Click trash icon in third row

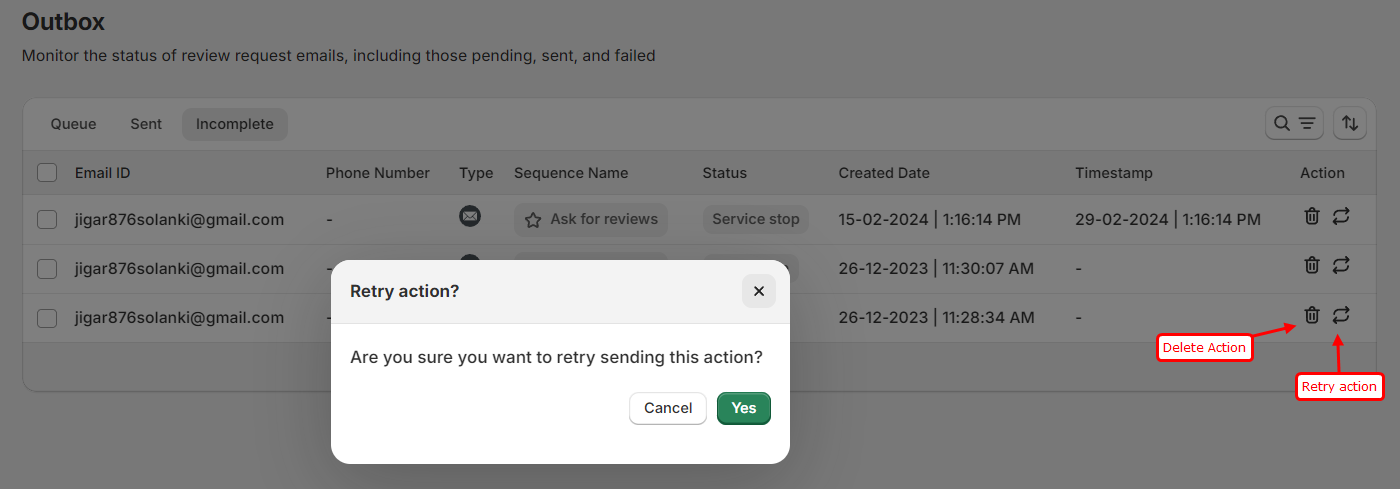(1312, 315)
